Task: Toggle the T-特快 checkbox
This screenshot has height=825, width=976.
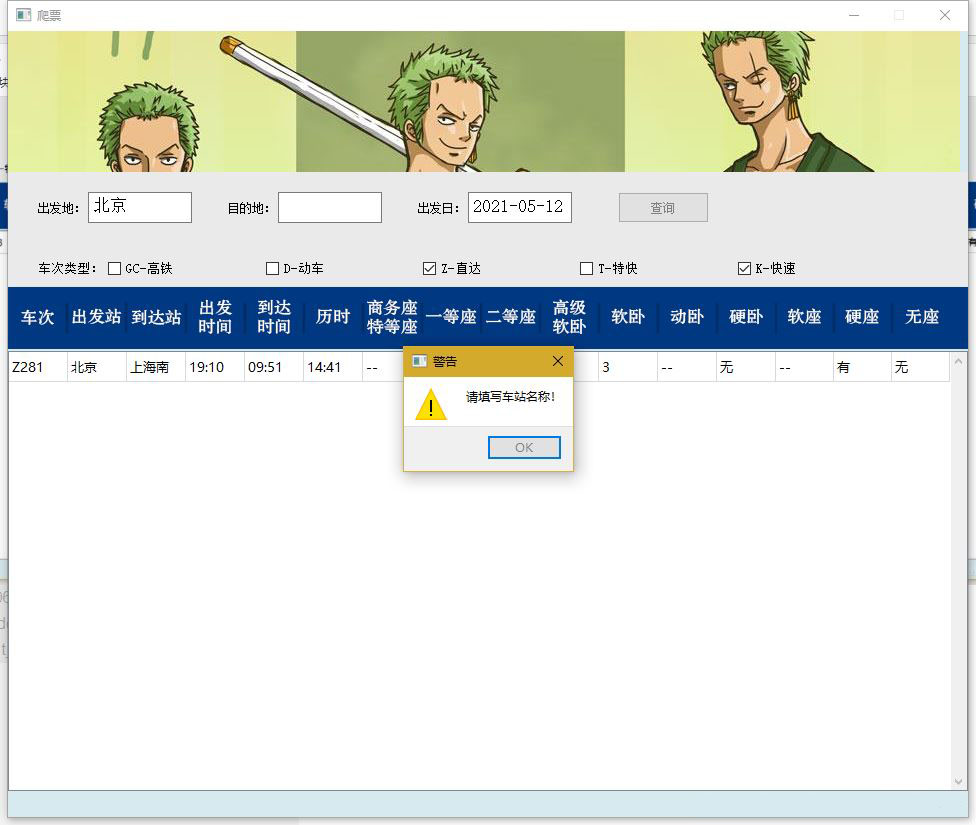Action: click(587, 268)
